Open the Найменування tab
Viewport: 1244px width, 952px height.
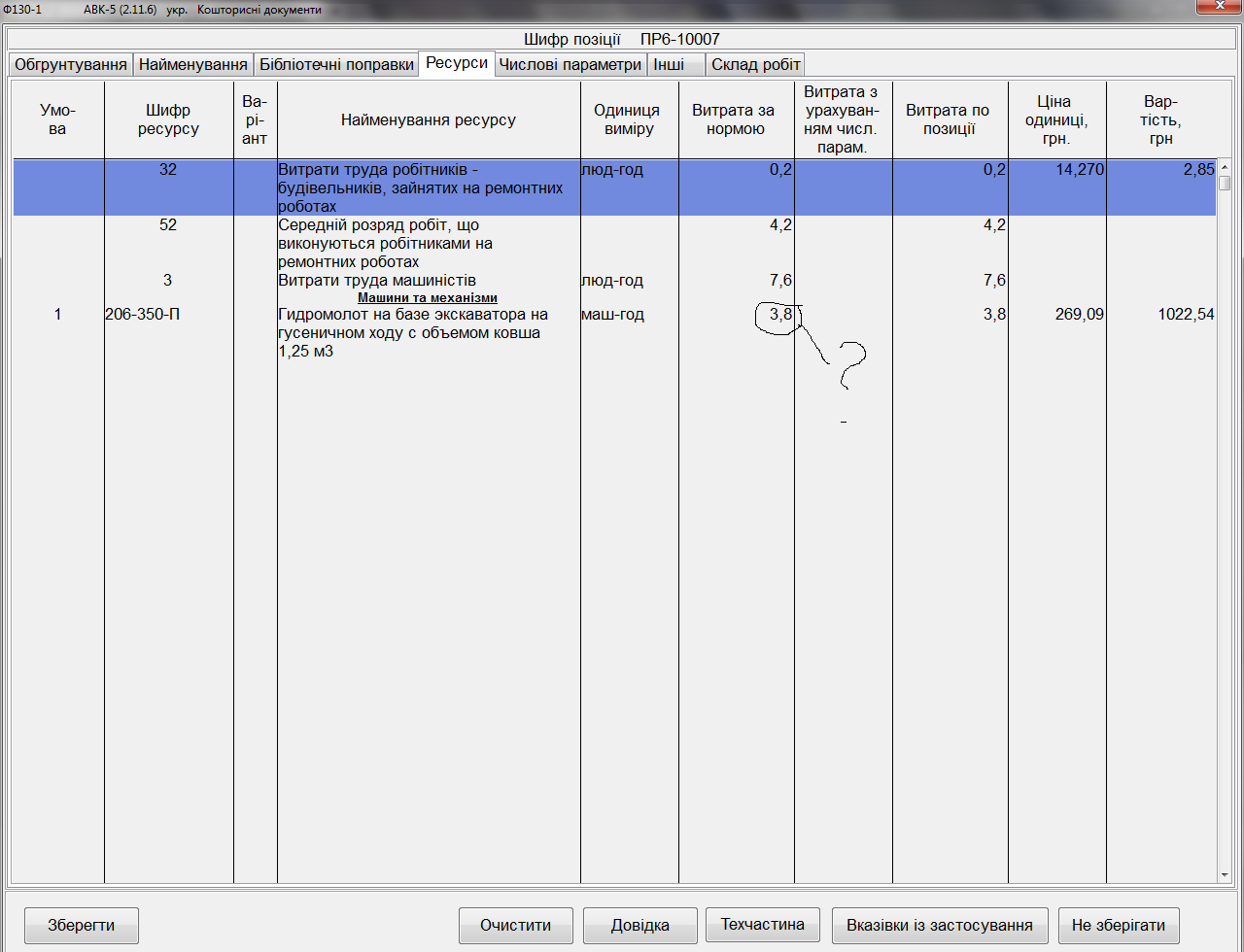coord(192,64)
